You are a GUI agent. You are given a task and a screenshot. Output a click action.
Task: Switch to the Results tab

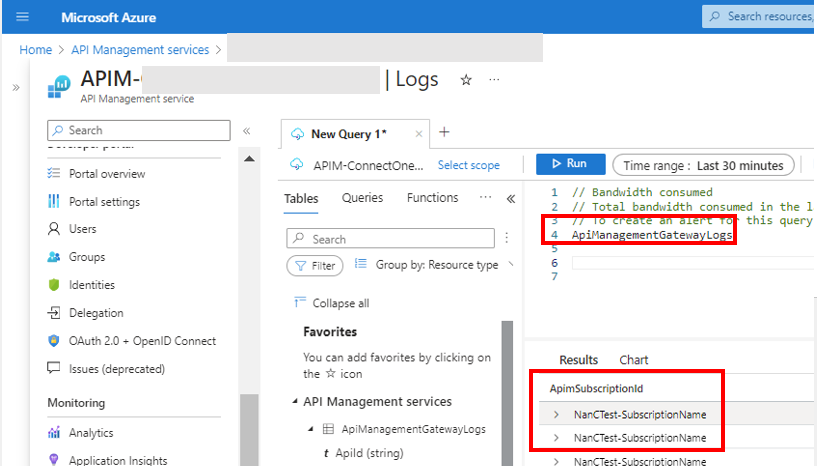(x=578, y=360)
